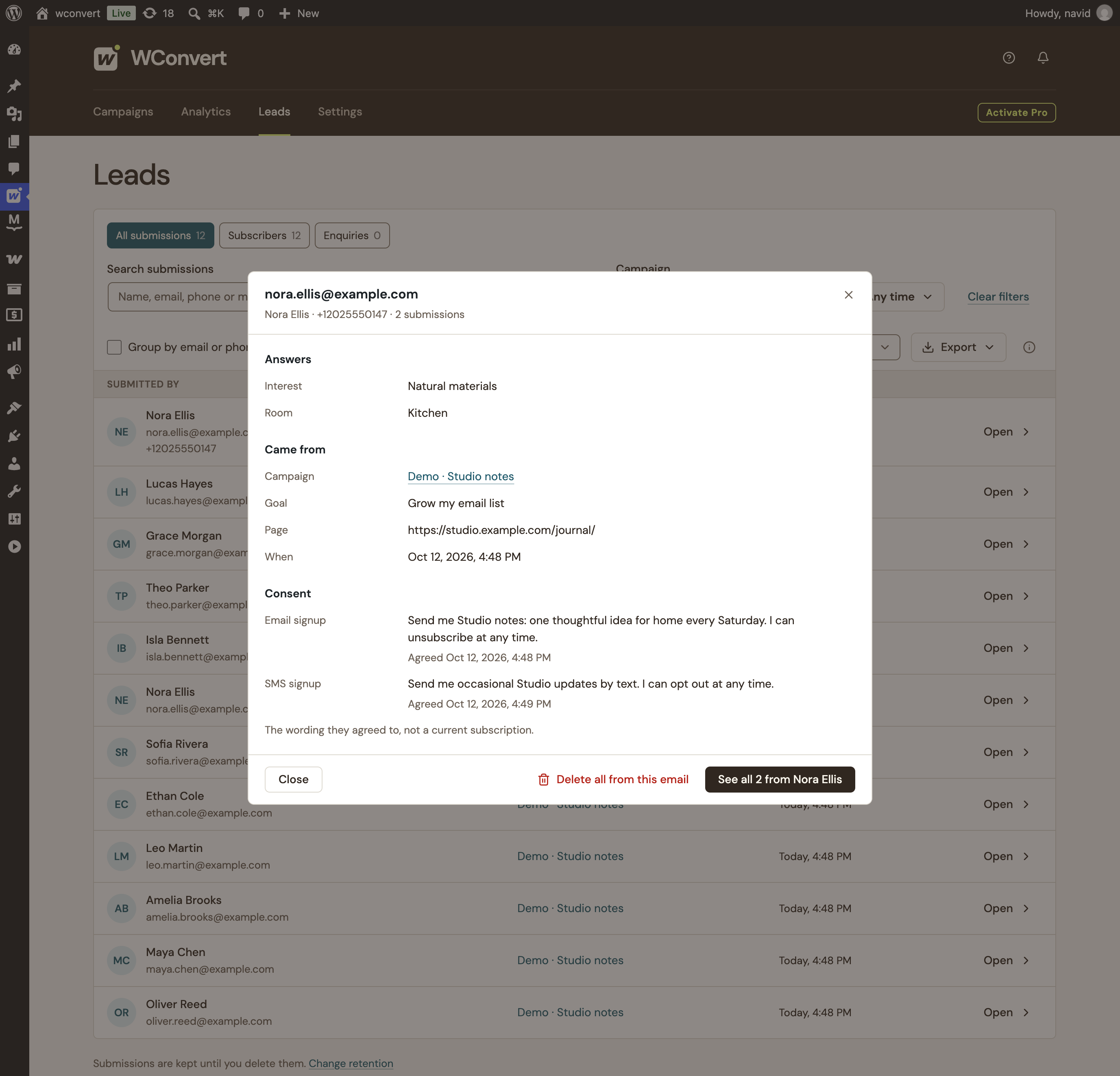Click the help question mark icon
This screenshot has width=1120, height=1076.
point(1009,58)
